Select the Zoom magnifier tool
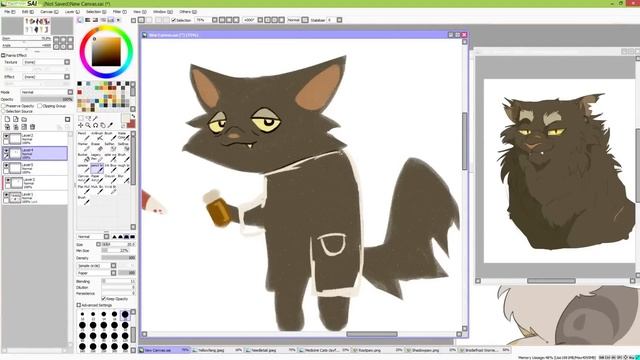This screenshot has width=640, height=360. (88, 125)
